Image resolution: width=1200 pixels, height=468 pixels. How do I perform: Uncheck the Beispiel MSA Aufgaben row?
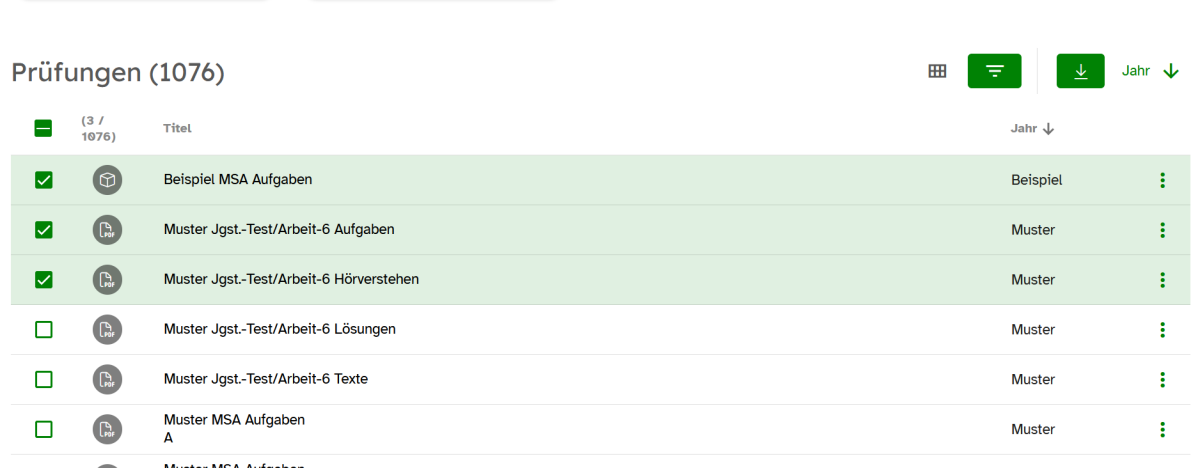click(x=44, y=180)
